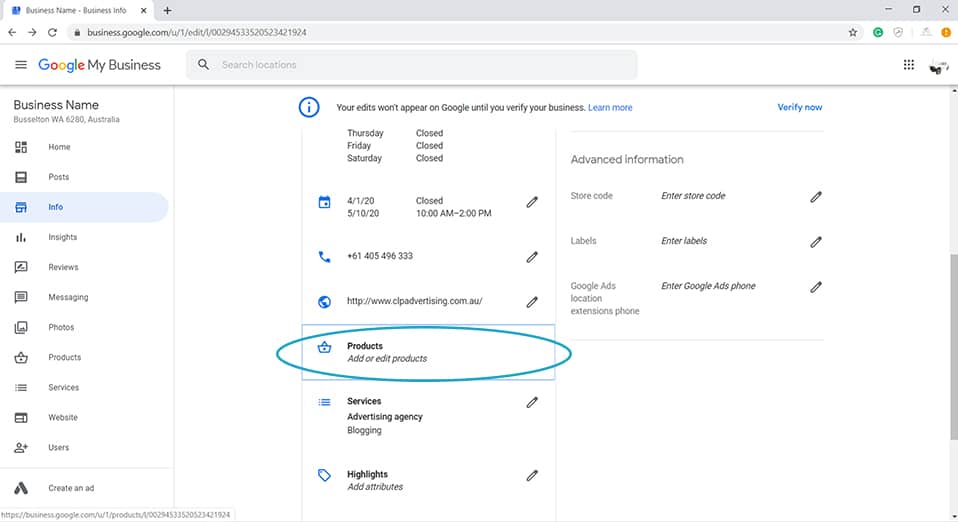Edit special hours with pencil icon
Image resolution: width=958 pixels, height=522 pixels.
[x=532, y=202]
